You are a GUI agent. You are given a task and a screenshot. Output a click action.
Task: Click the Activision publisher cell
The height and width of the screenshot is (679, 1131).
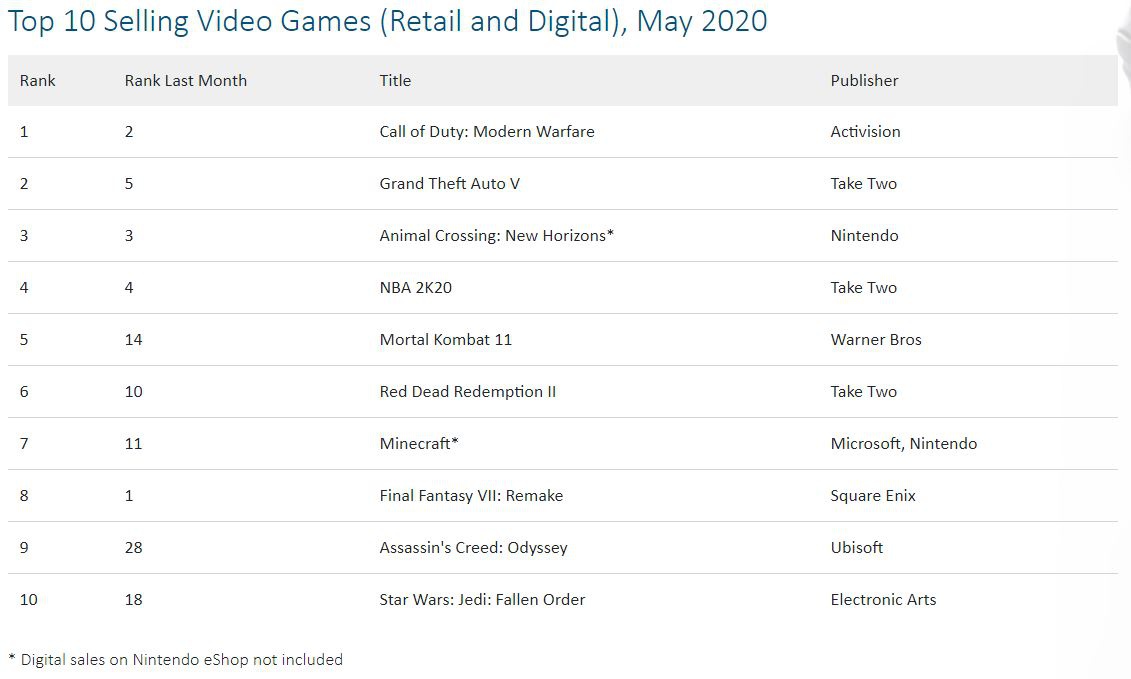pos(865,132)
